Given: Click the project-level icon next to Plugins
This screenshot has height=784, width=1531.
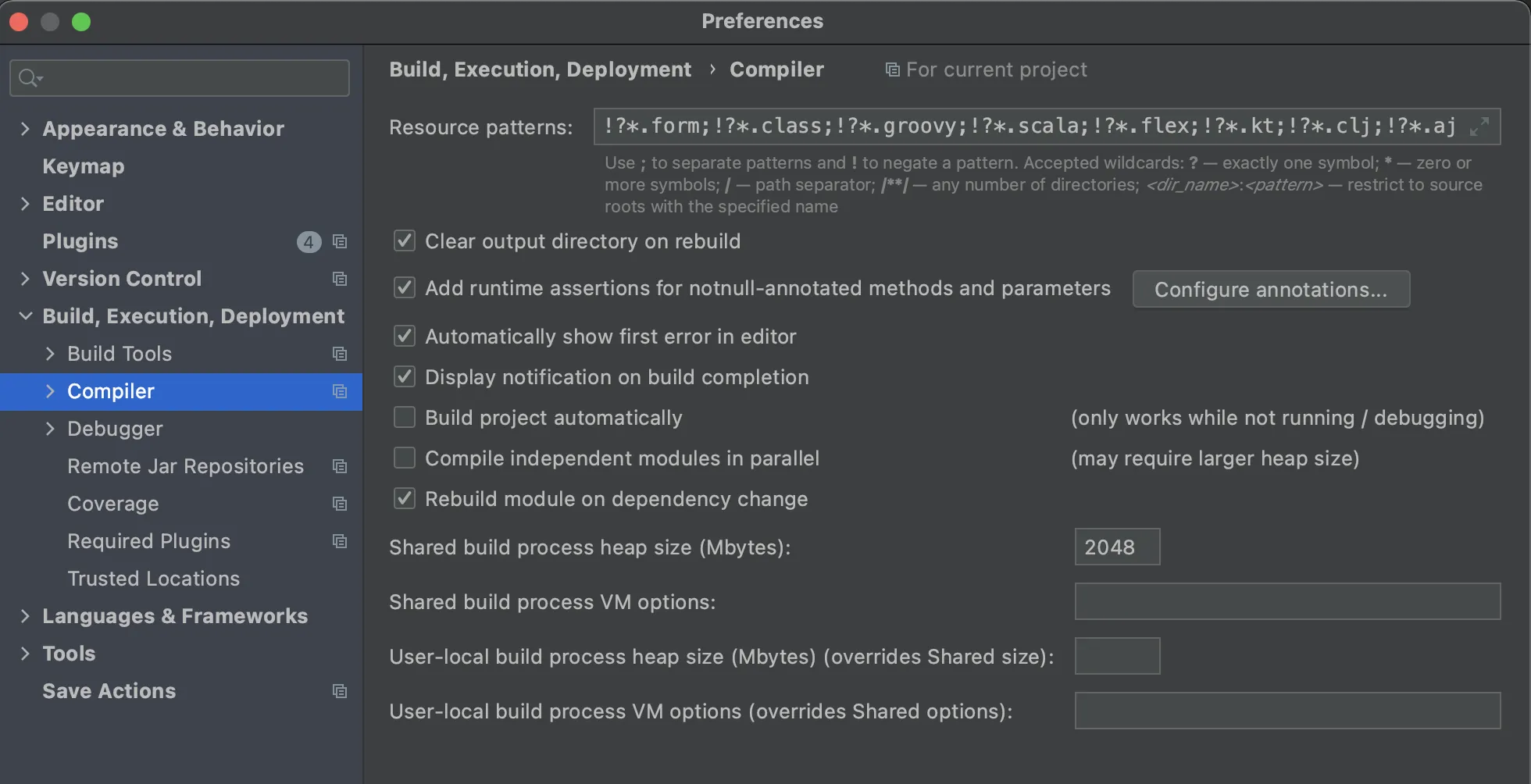Looking at the screenshot, I should point(340,241).
